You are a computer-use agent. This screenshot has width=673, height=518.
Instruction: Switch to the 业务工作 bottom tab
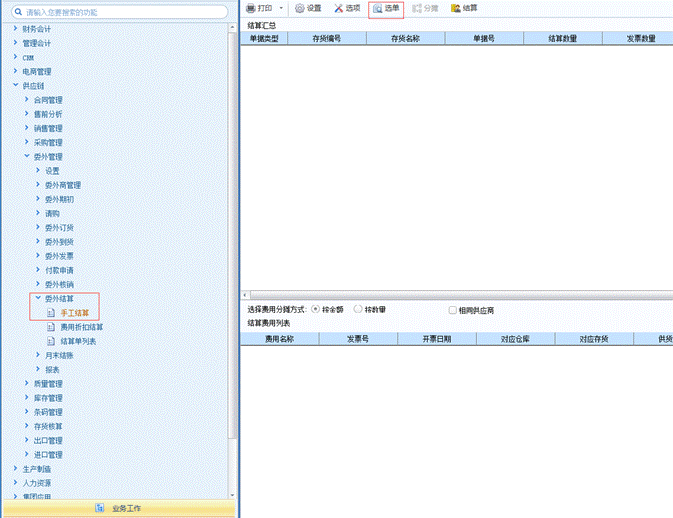[118, 509]
